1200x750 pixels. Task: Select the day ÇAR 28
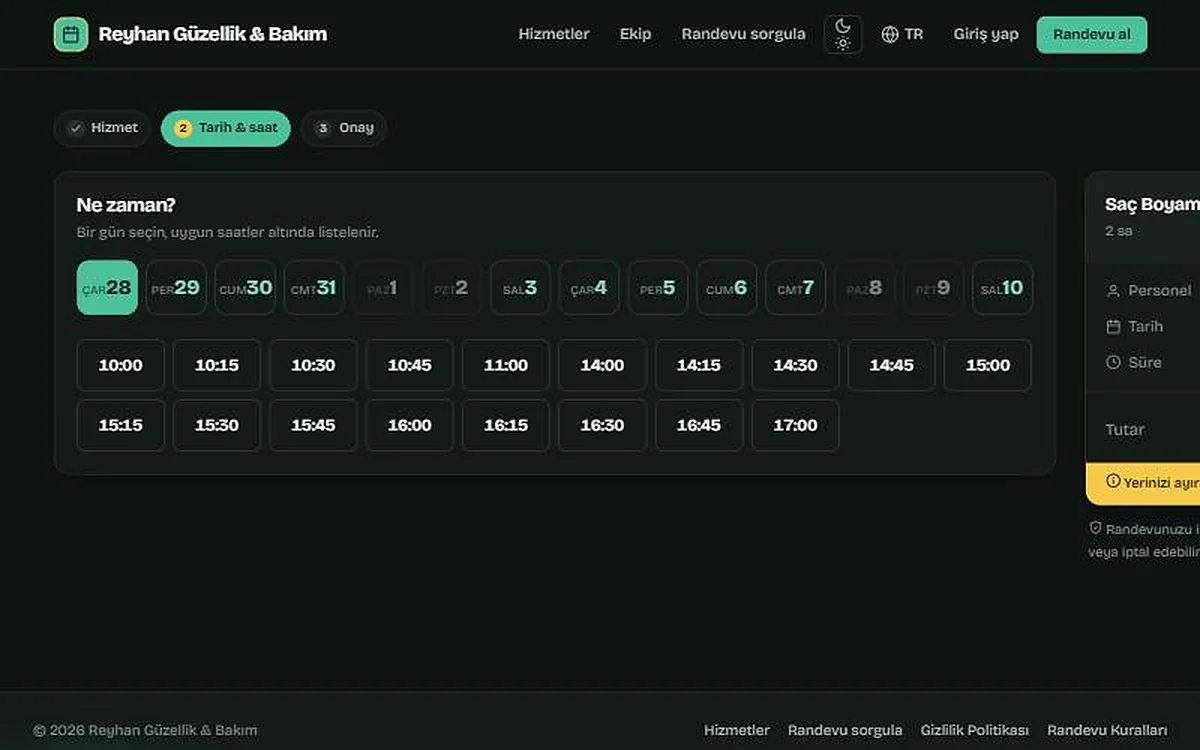[107, 288]
